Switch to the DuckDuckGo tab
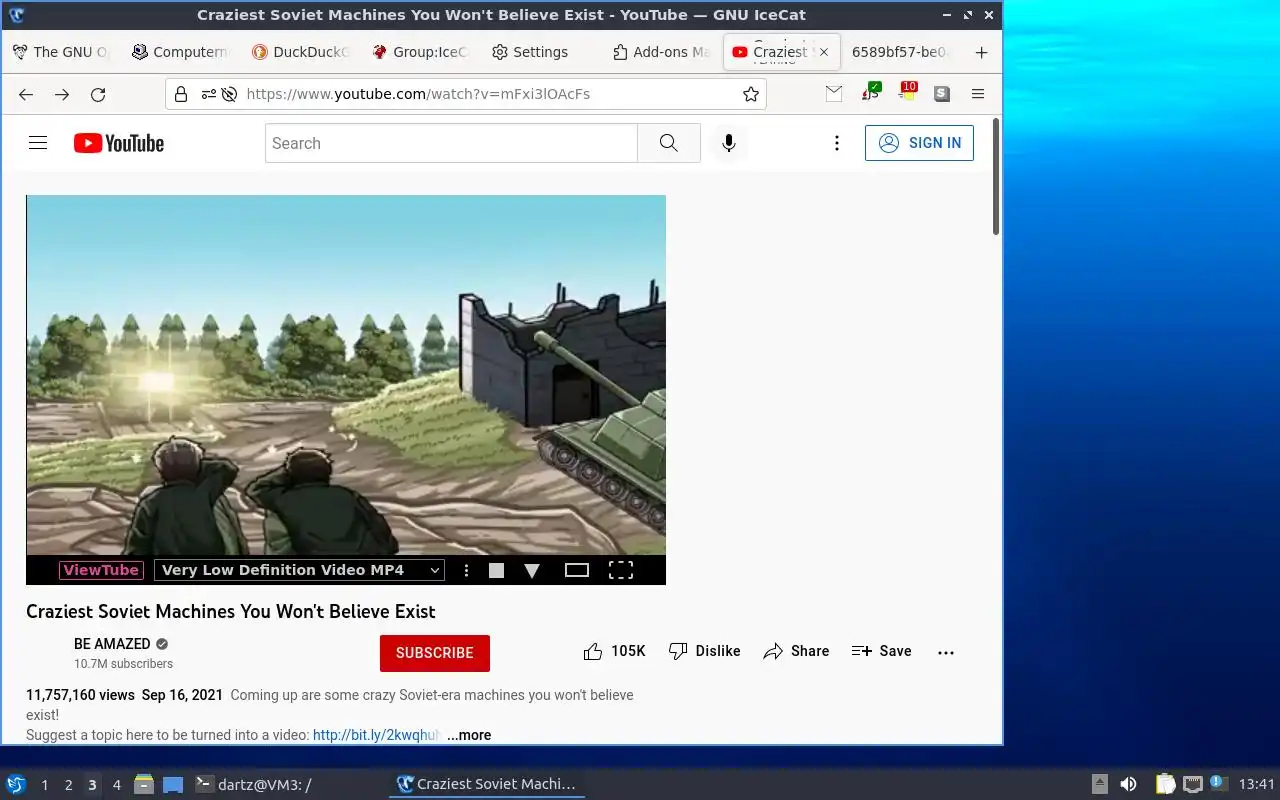 300,52
